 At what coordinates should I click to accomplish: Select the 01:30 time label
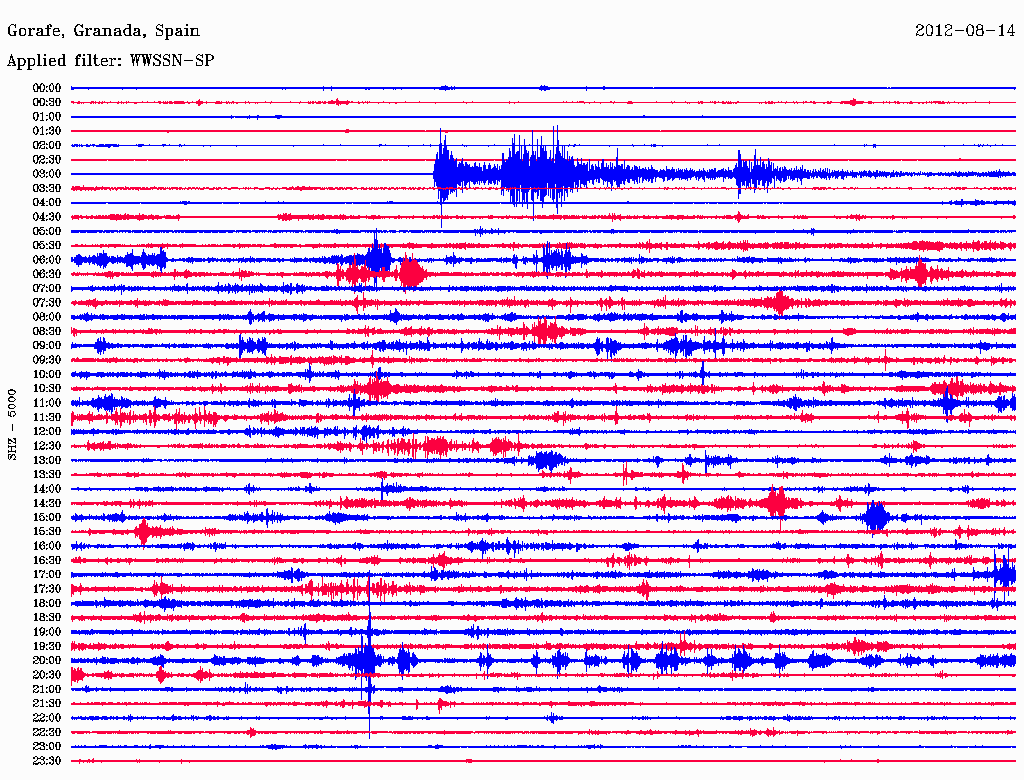[46, 131]
